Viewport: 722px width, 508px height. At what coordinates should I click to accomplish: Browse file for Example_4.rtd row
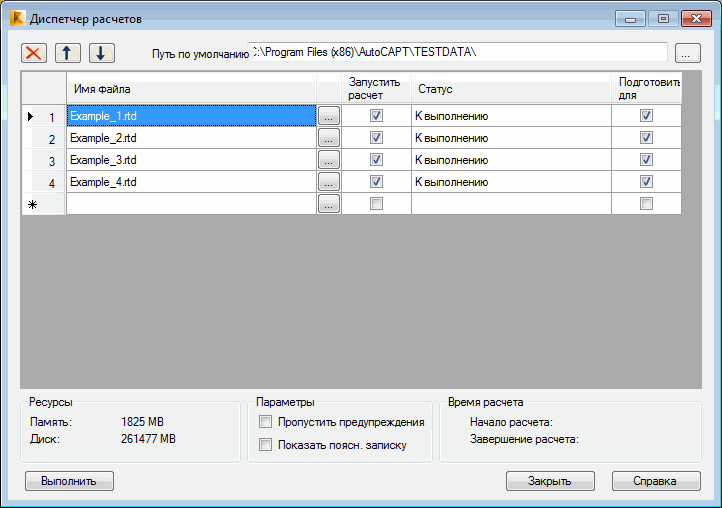pos(328,182)
